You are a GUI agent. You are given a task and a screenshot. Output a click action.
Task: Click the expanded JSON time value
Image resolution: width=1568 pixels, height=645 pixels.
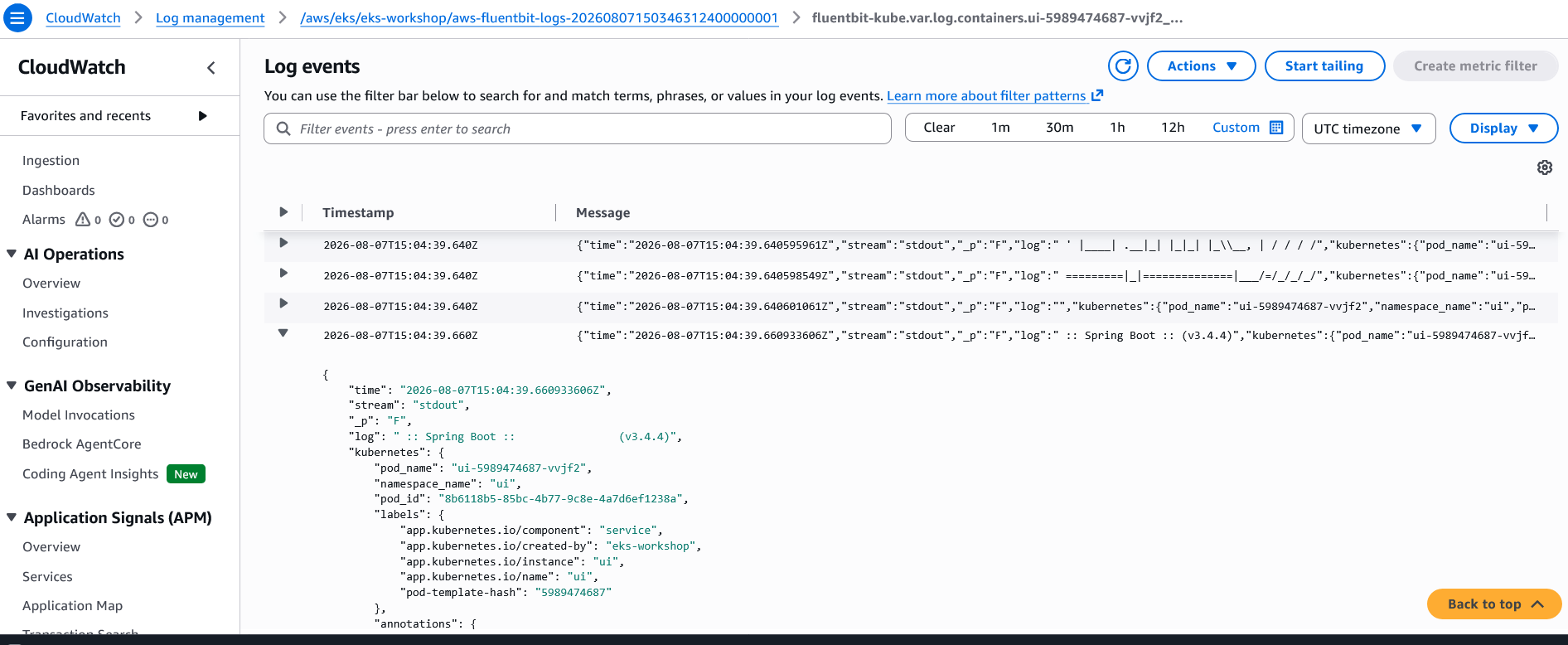(503, 390)
